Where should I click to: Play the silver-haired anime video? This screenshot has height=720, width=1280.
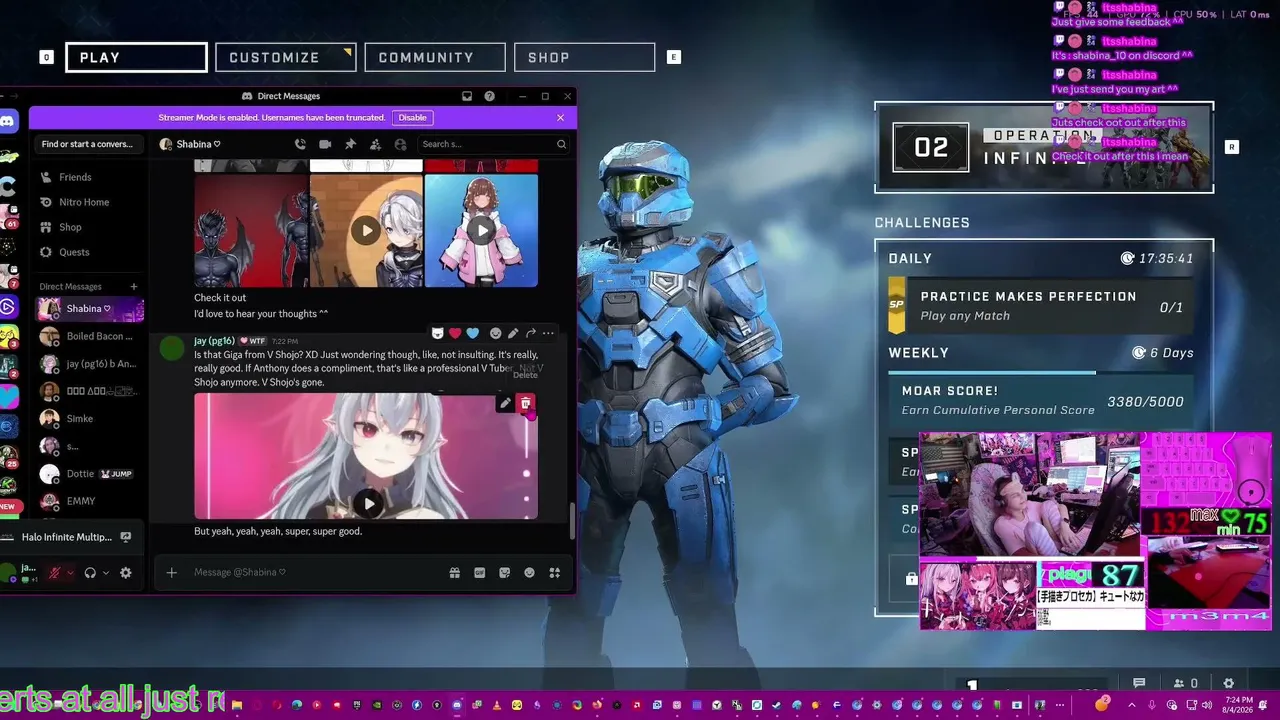[367, 231]
